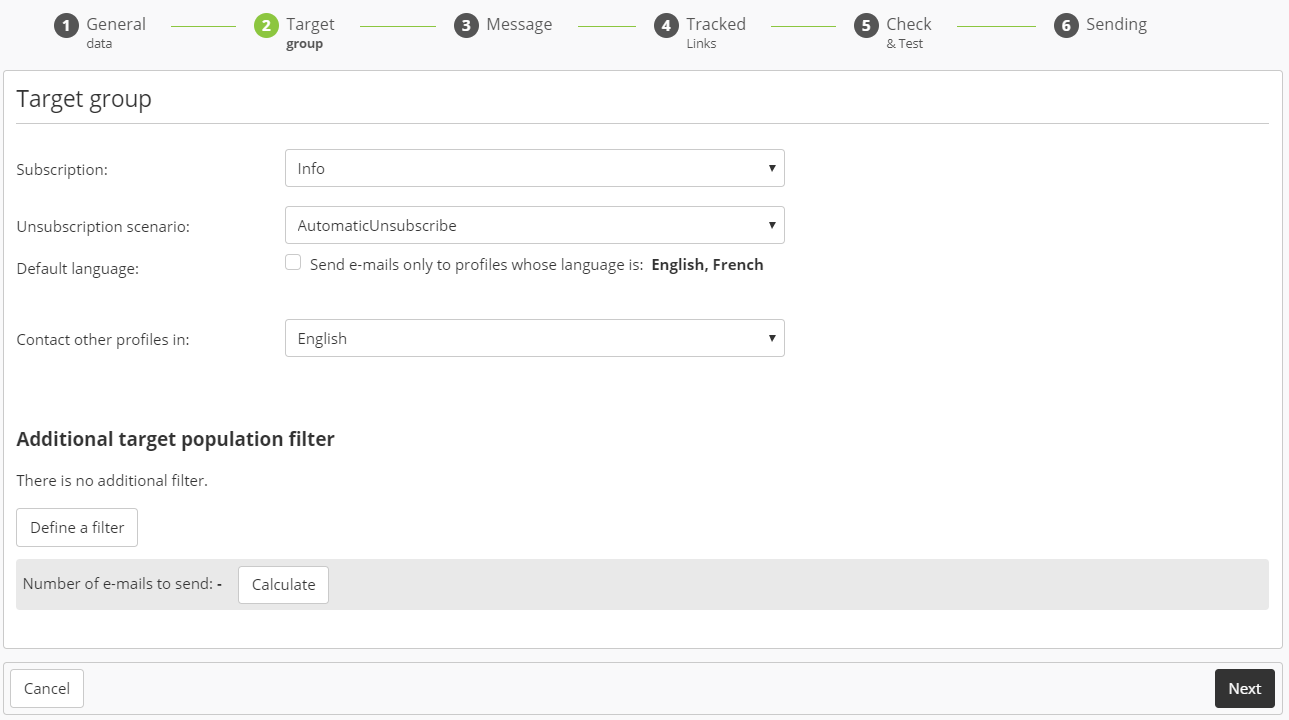Click 'Number of e-mails to send' text
Screen dimensions: 1289x720
tap(118, 584)
